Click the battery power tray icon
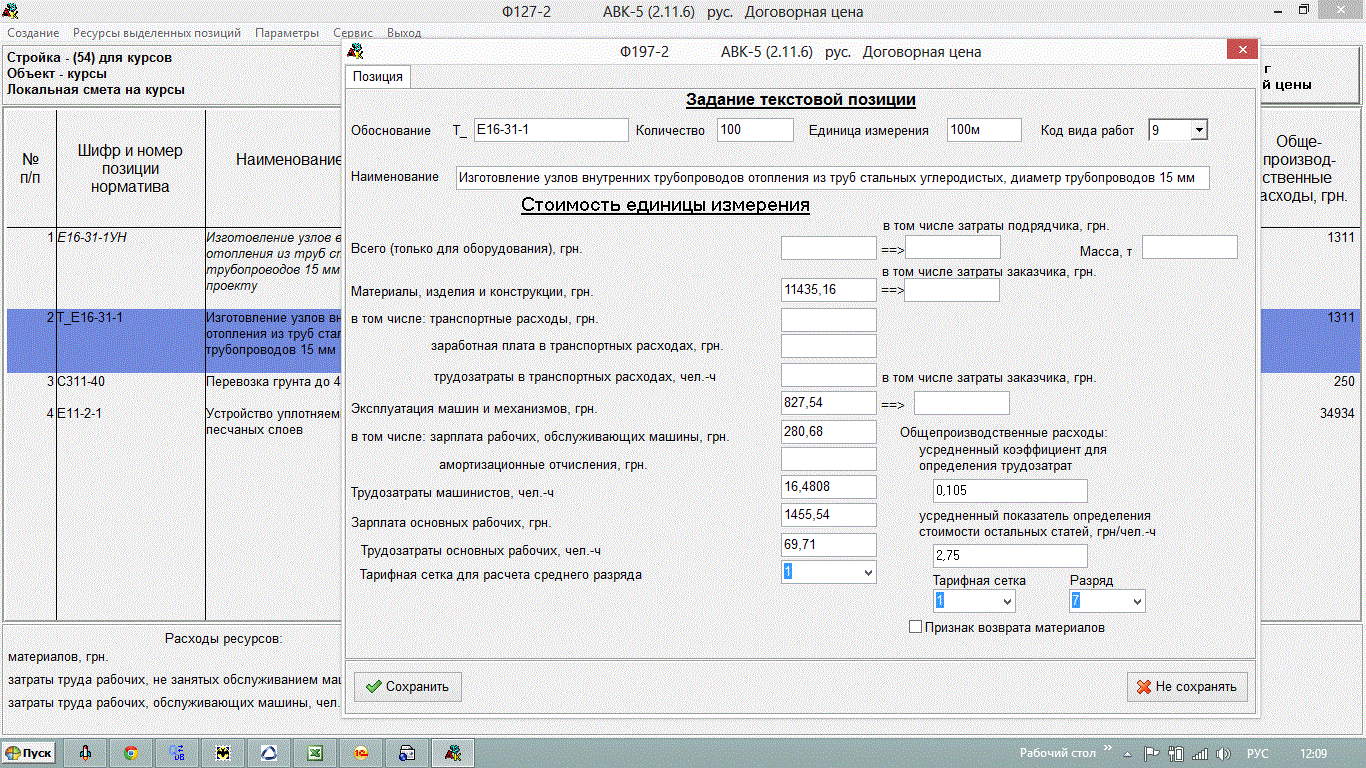Viewport: 1366px width, 768px height. (1176, 753)
